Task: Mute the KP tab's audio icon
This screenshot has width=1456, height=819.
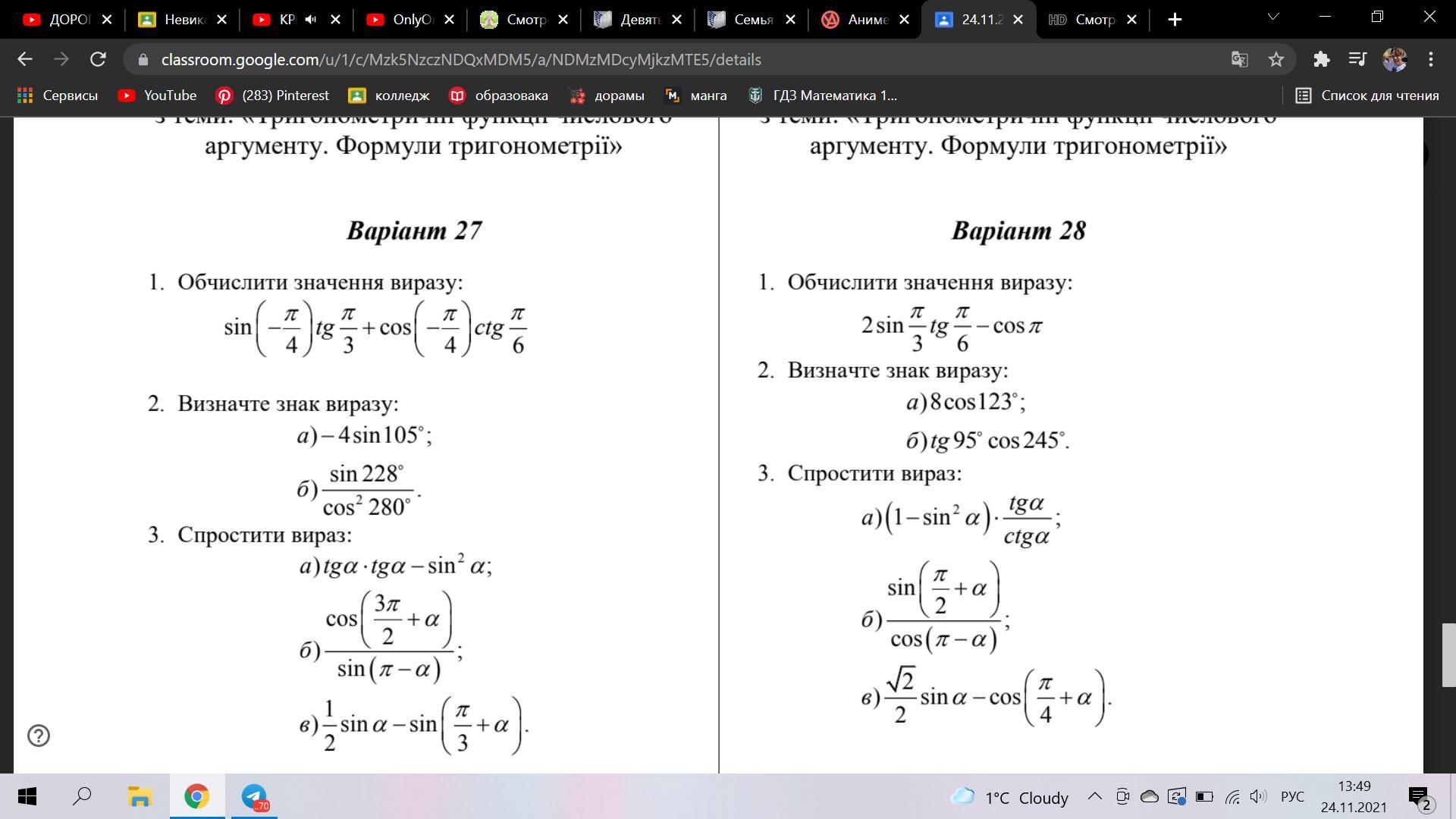Action: click(310, 20)
